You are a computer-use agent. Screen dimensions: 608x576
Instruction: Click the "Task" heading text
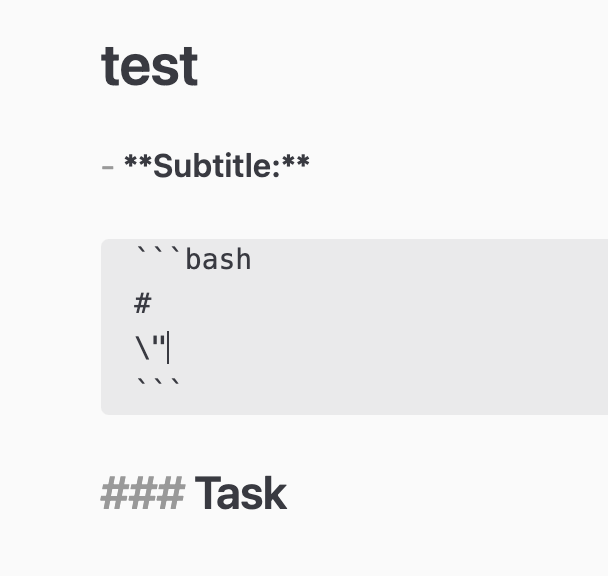(x=240, y=494)
